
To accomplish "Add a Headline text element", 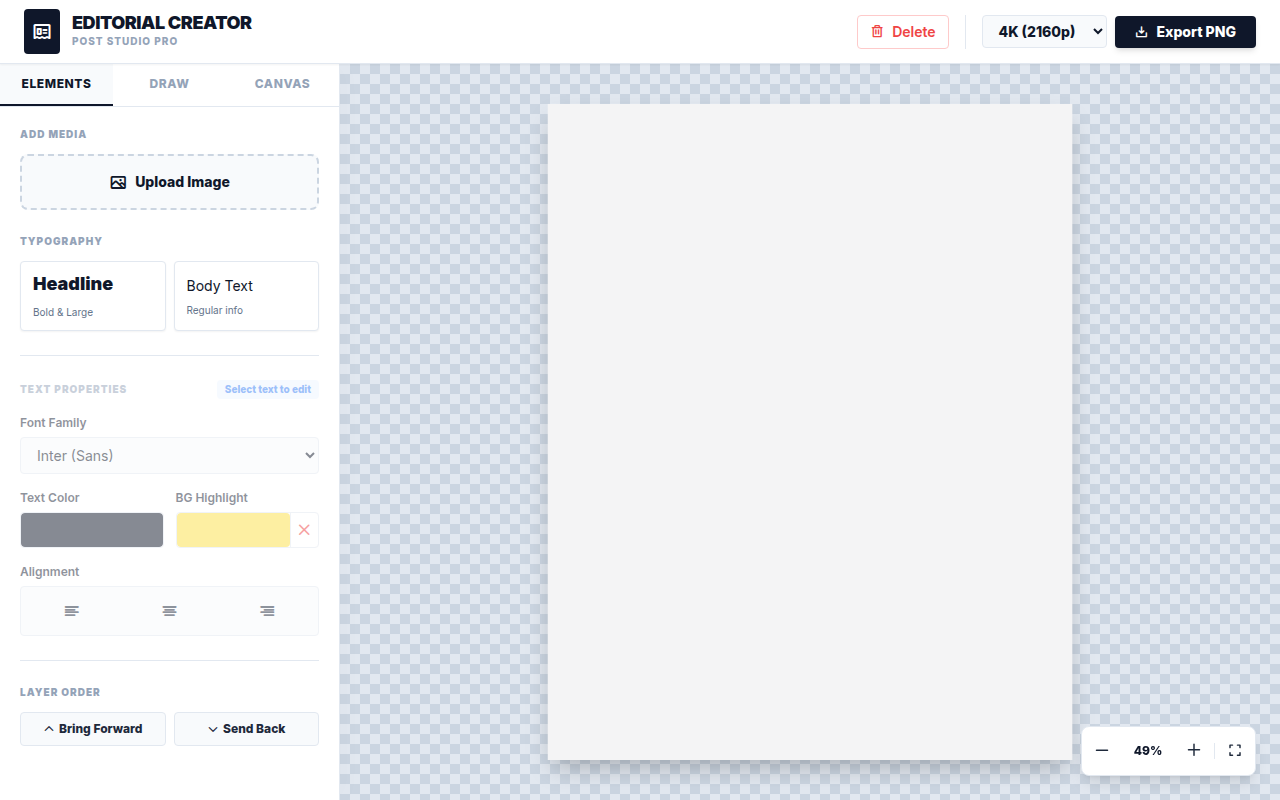I will 93,296.
